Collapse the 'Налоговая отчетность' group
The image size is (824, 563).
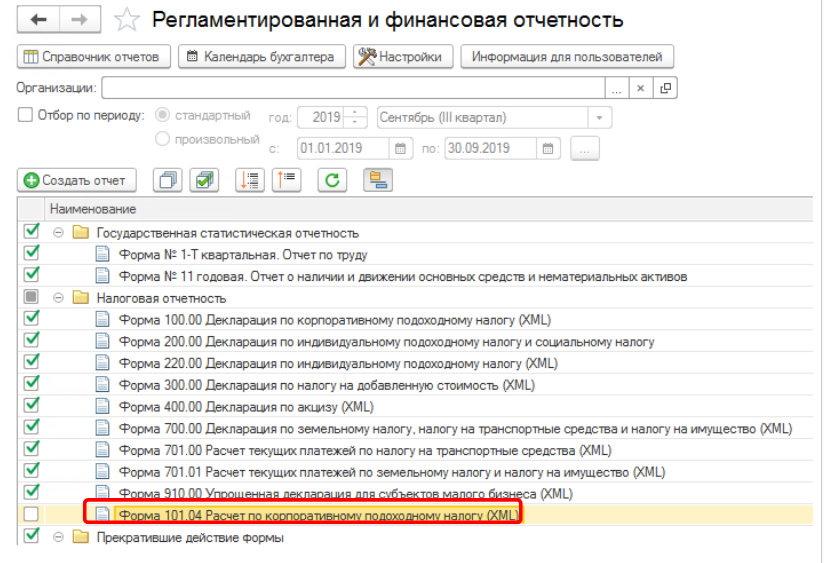tap(59, 298)
